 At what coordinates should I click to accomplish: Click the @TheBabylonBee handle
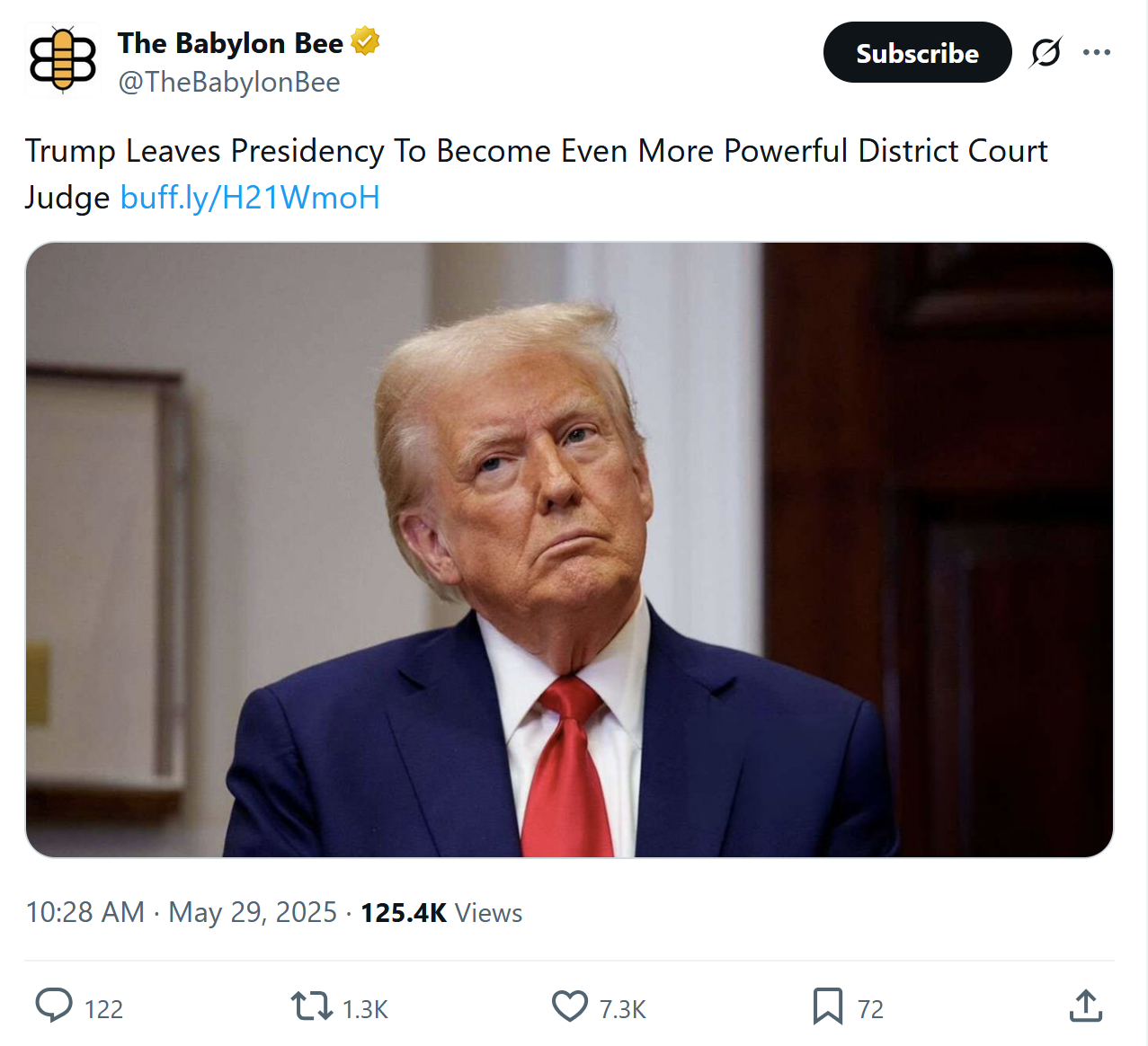coord(229,82)
